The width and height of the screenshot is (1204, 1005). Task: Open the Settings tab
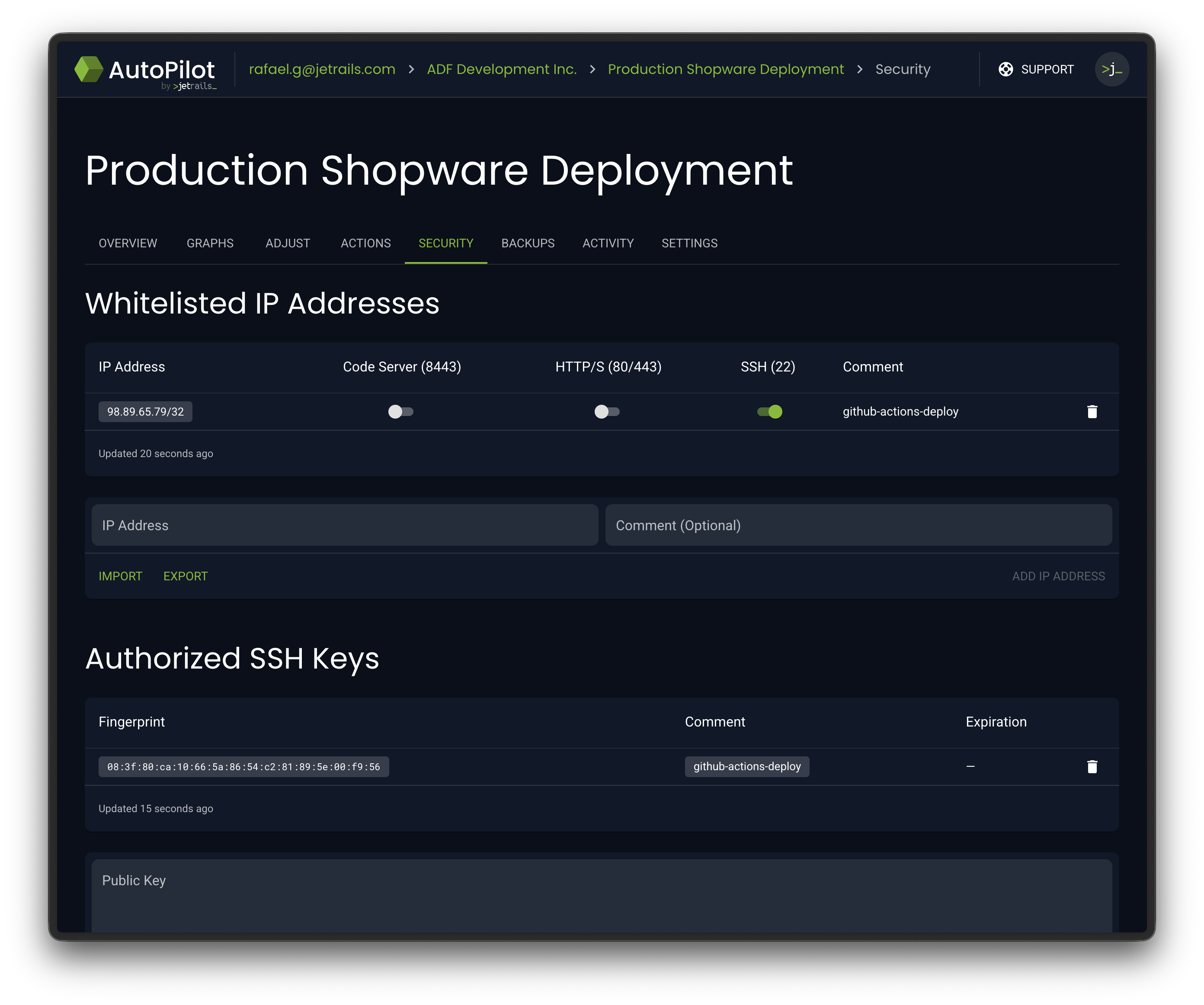tap(689, 243)
